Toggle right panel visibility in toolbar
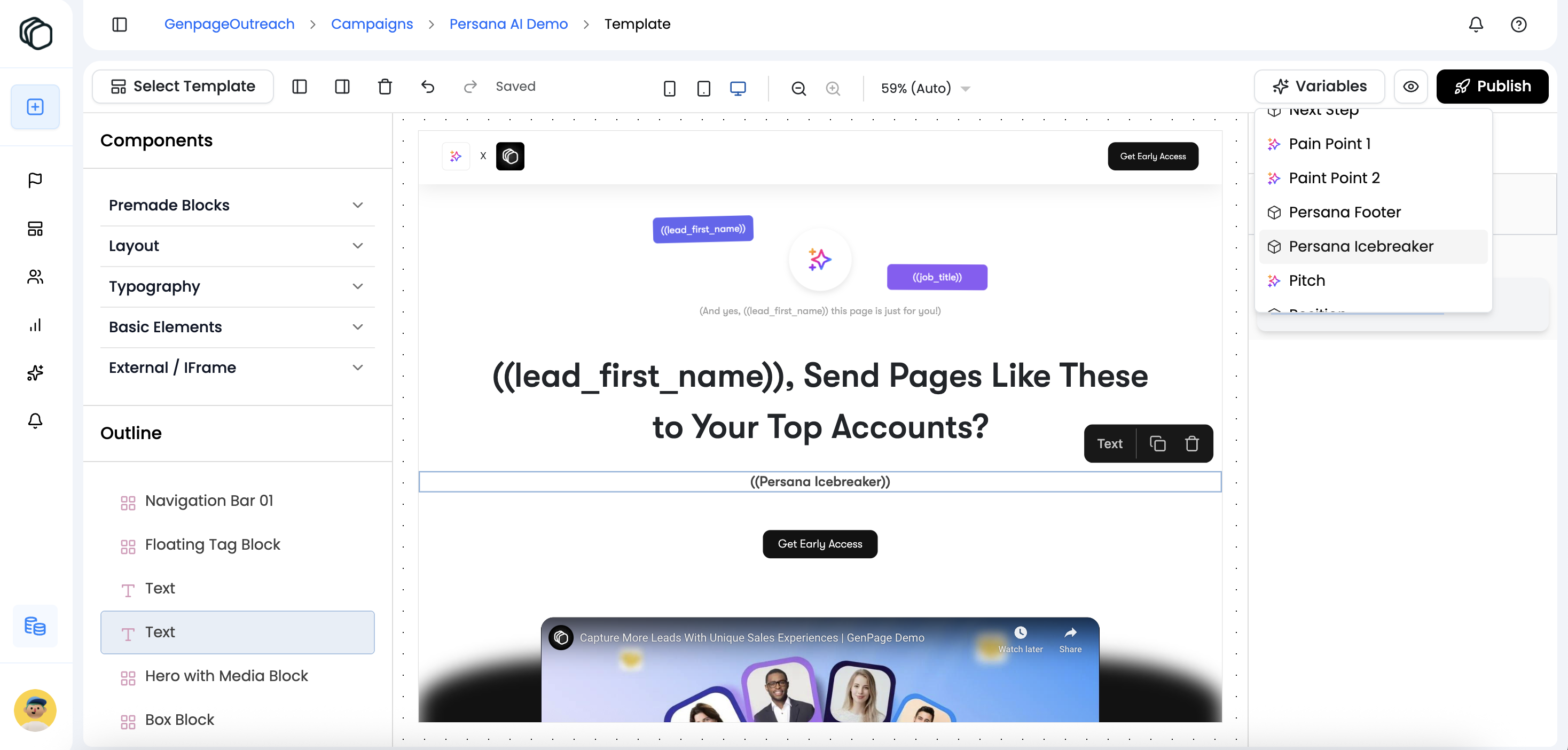1568x750 pixels. tap(342, 87)
